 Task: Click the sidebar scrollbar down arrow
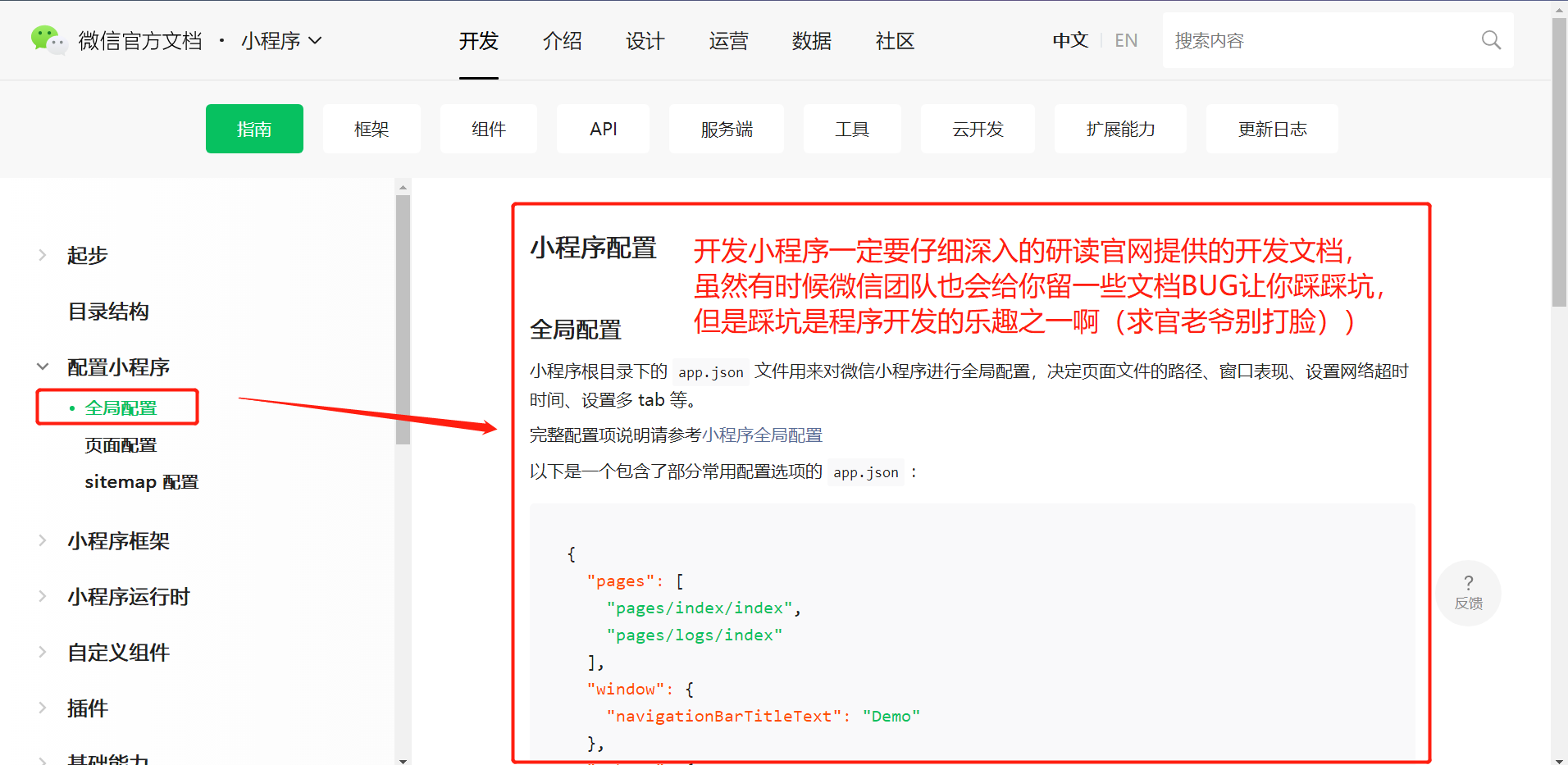[403, 760]
